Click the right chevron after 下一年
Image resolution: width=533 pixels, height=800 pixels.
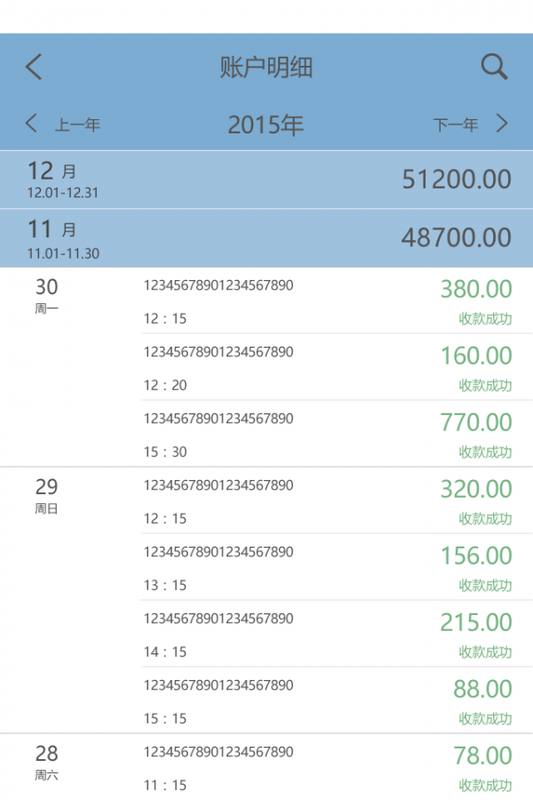pos(502,123)
